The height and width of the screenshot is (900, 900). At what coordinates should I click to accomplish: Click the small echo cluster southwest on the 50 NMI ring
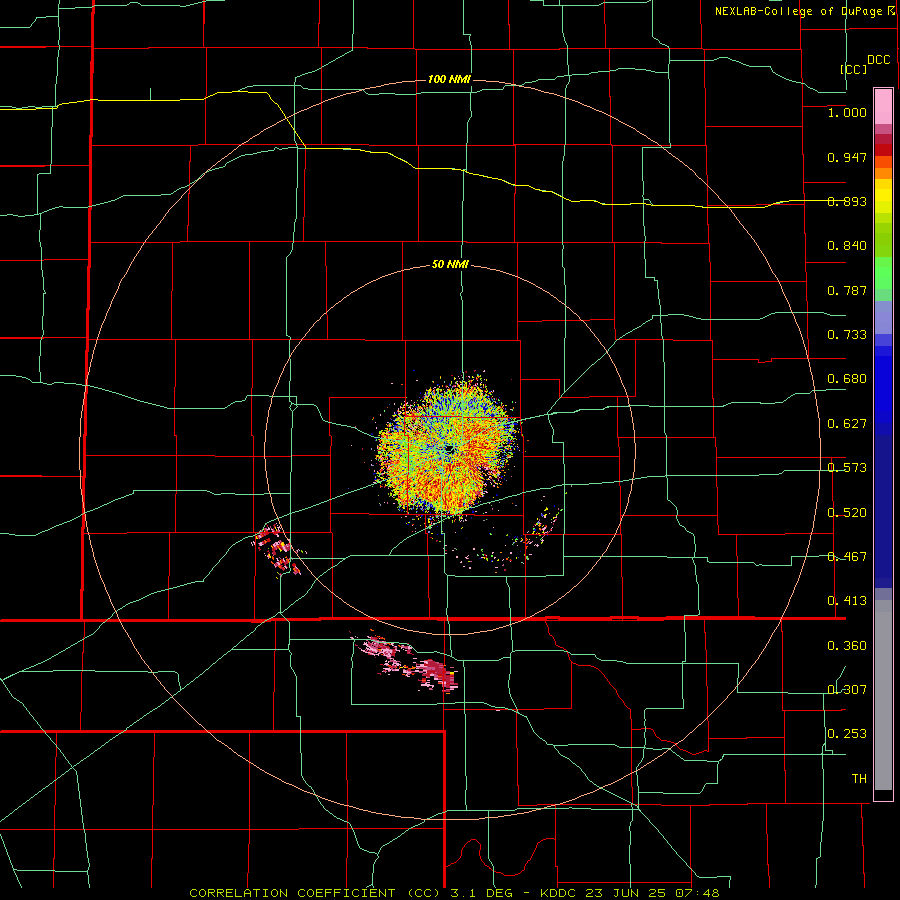[x=277, y=548]
